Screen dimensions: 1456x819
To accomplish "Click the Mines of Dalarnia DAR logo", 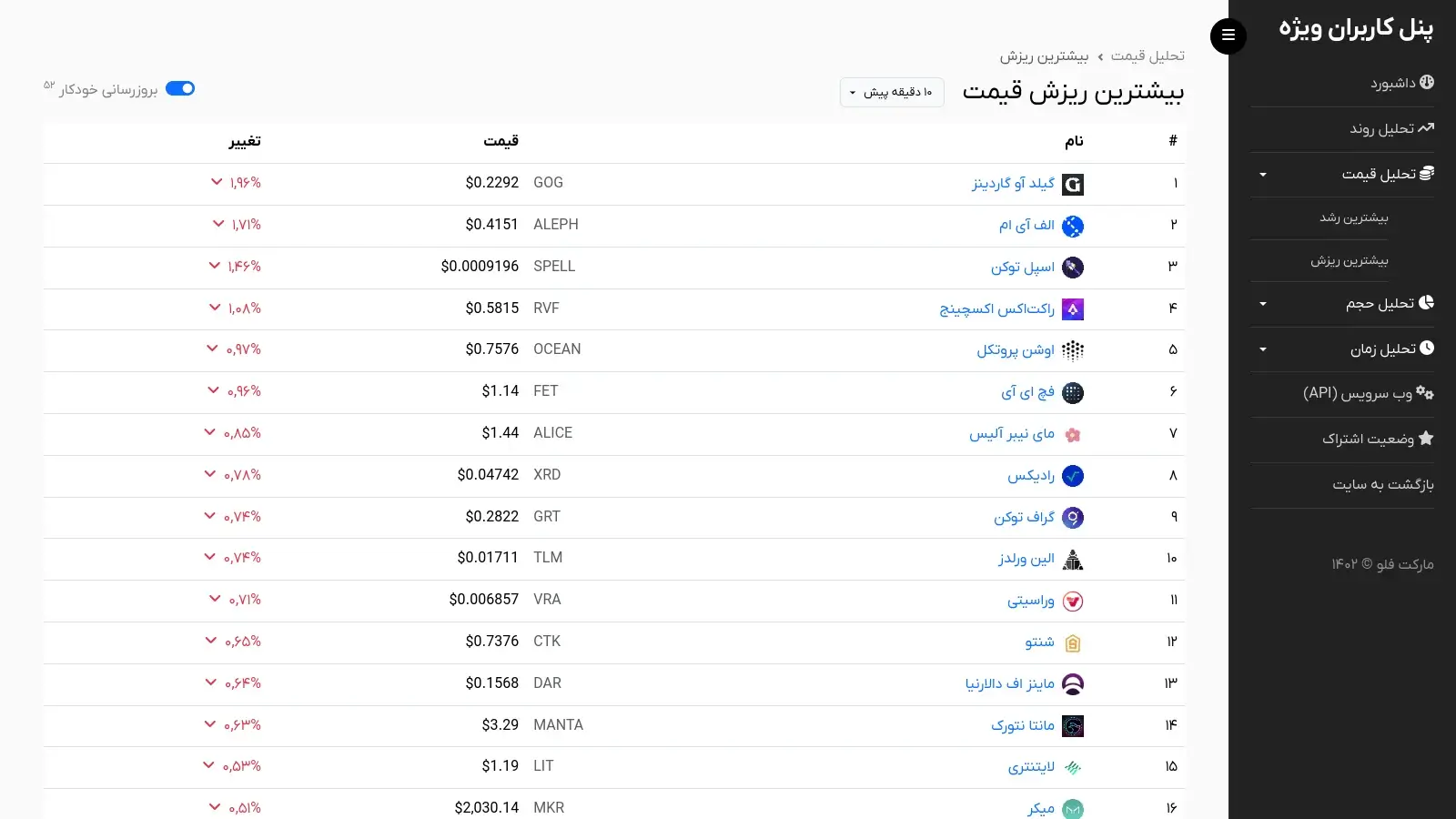I will click(x=1073, y=684).
